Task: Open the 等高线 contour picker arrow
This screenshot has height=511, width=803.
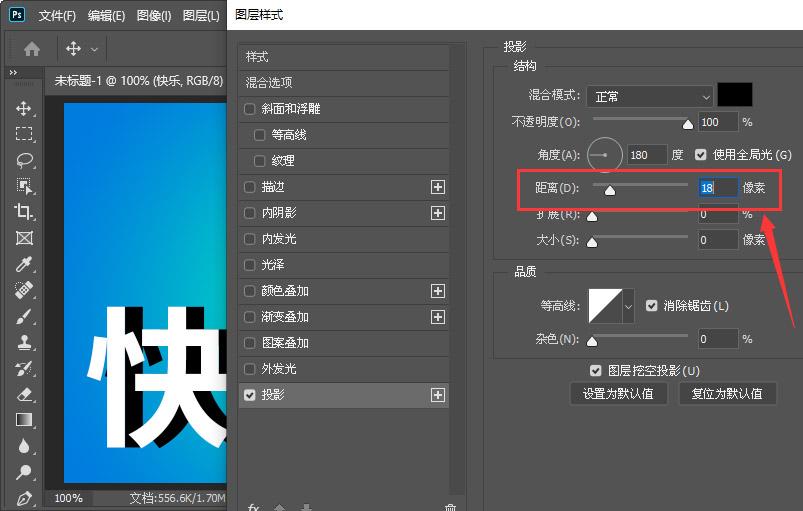Action: (628, 306)
